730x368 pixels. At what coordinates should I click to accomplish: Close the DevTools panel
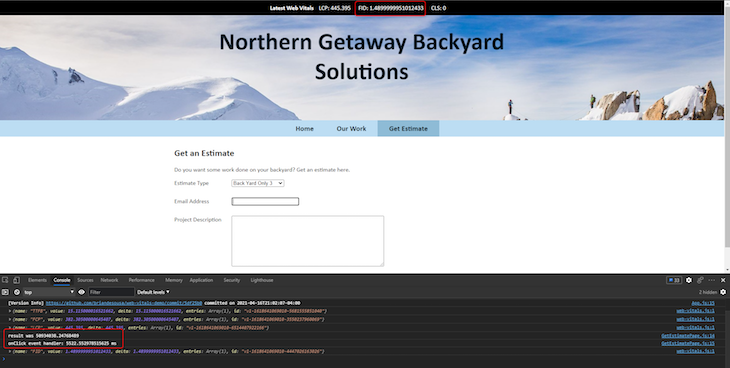point(723,280)
